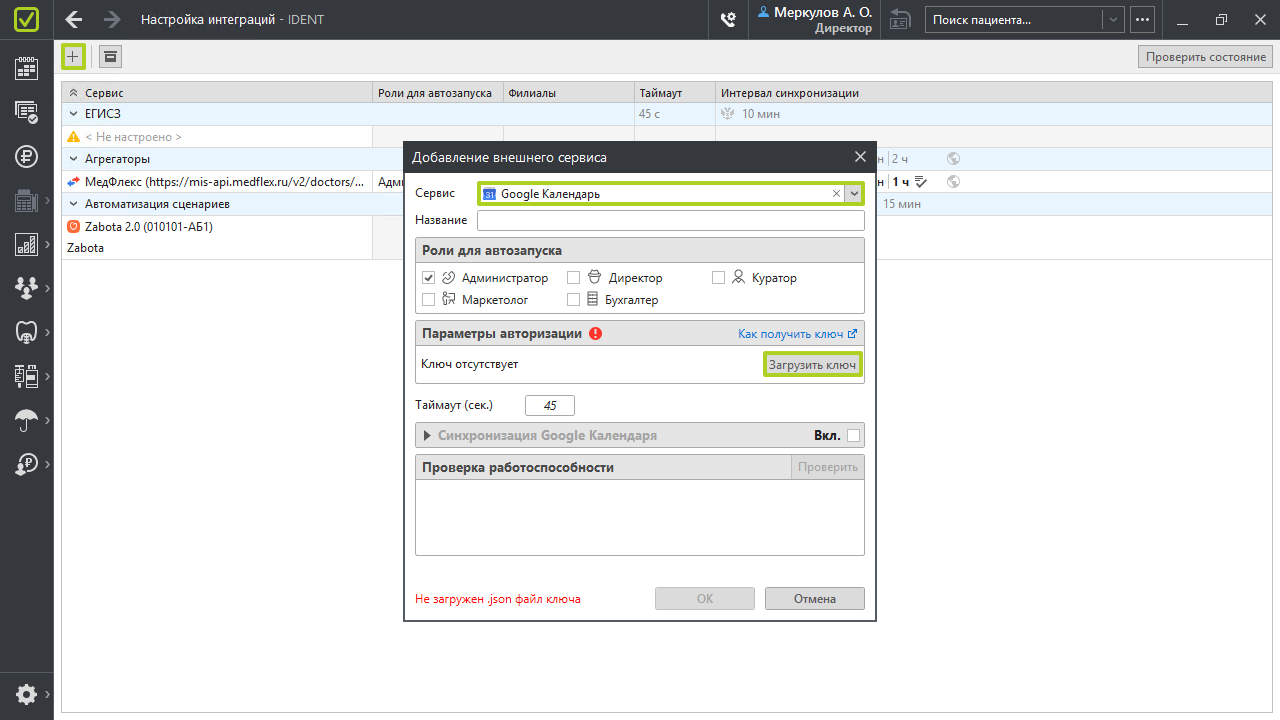Open the cash register sidebar icon
1280x720 pixels.
[25, 201]
